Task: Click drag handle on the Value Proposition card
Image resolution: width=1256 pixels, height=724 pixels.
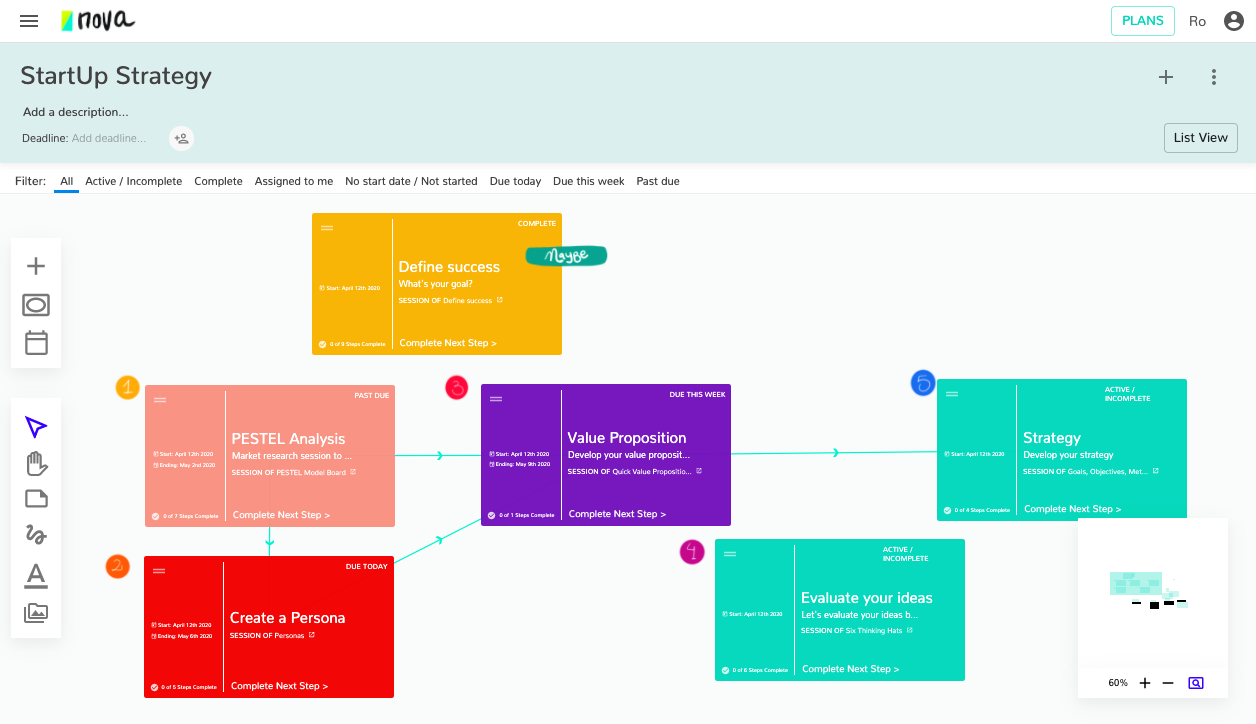Action: click(496, 399)
